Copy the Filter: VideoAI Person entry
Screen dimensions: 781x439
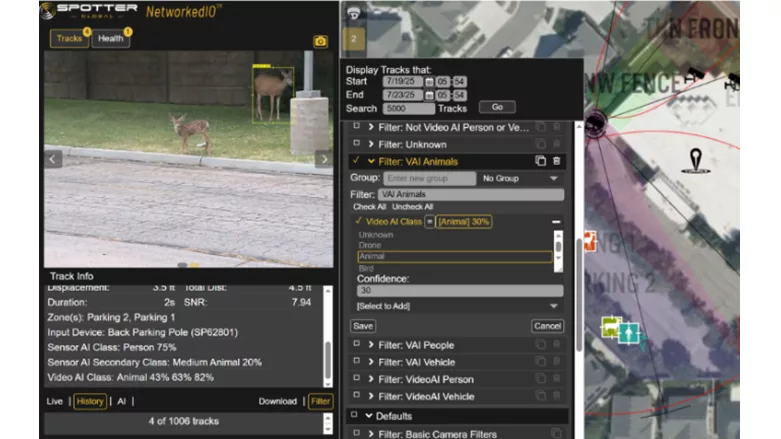pos(540,379)
